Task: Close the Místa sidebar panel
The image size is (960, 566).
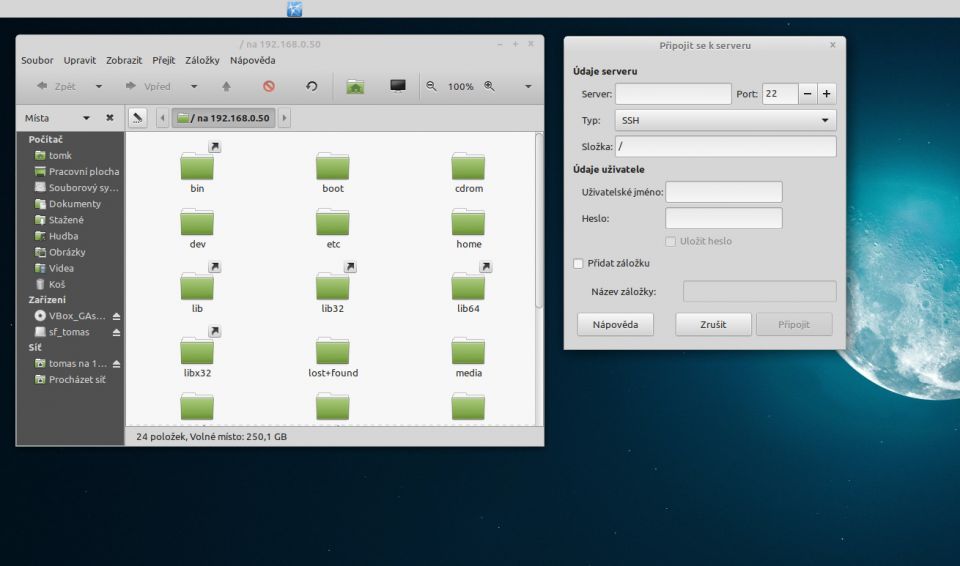Action: pyautogui.click(x=110, y=118)
